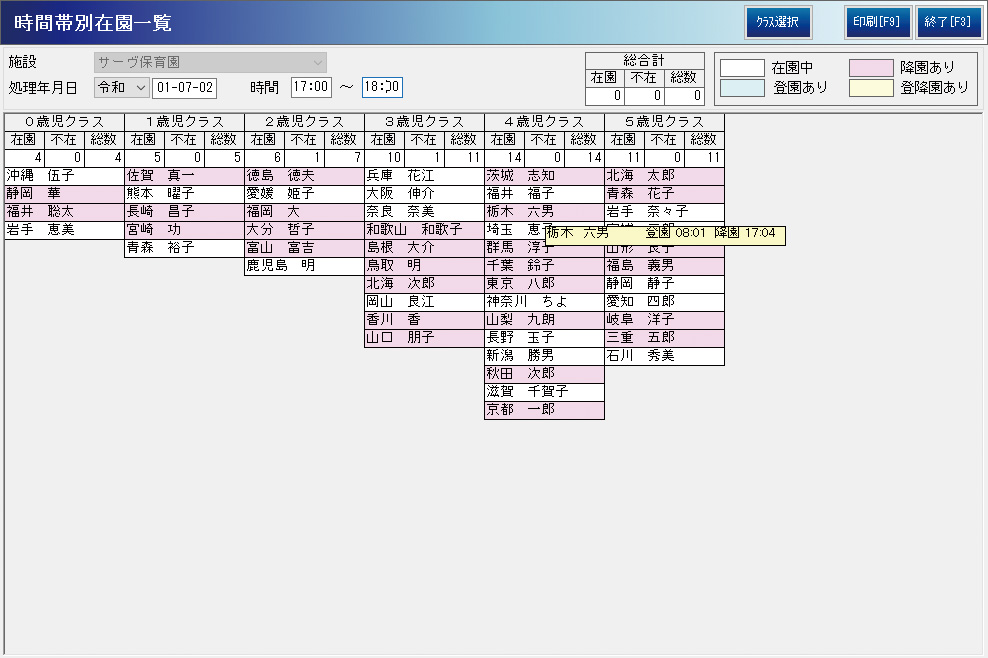Click the 終了[F3] exit button

click(x=948, y=22)
